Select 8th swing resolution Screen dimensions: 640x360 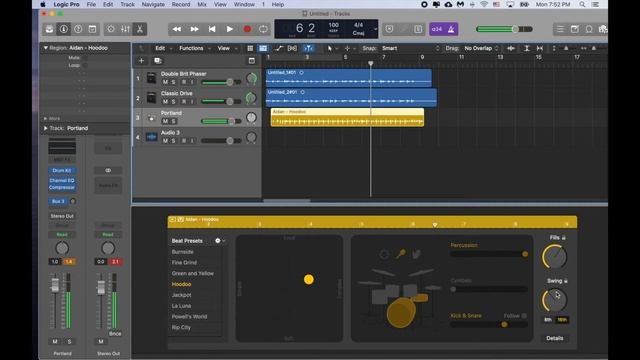(548, 320)
